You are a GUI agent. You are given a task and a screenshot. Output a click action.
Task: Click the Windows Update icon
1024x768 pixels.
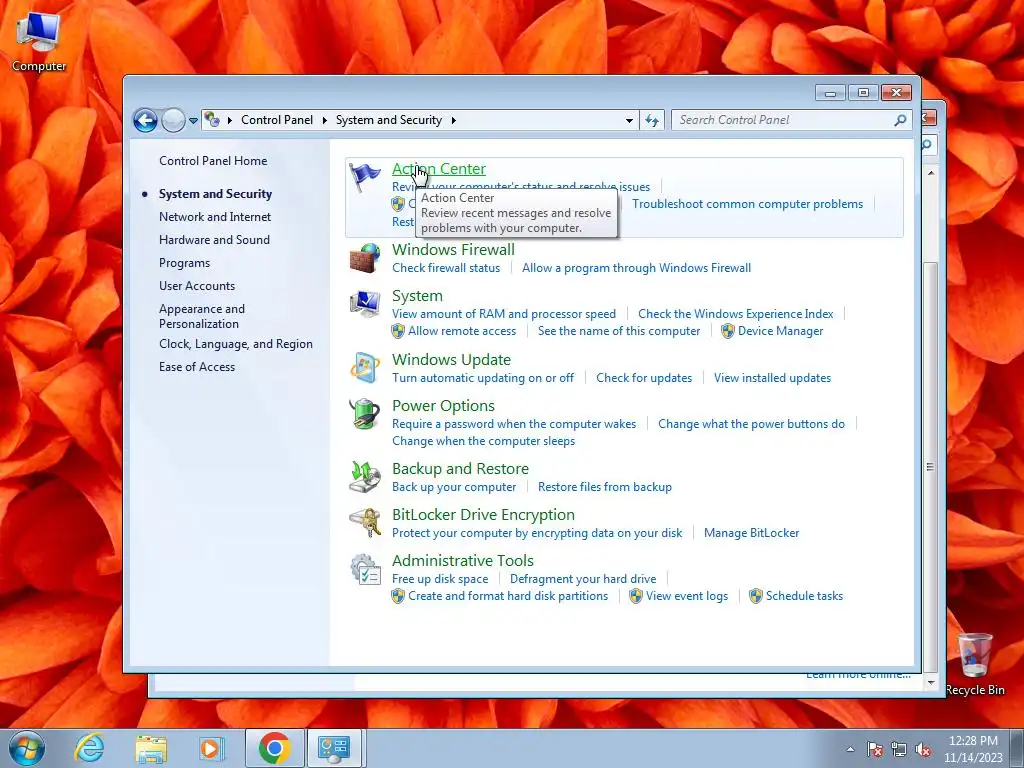click(x=364, y=368)
